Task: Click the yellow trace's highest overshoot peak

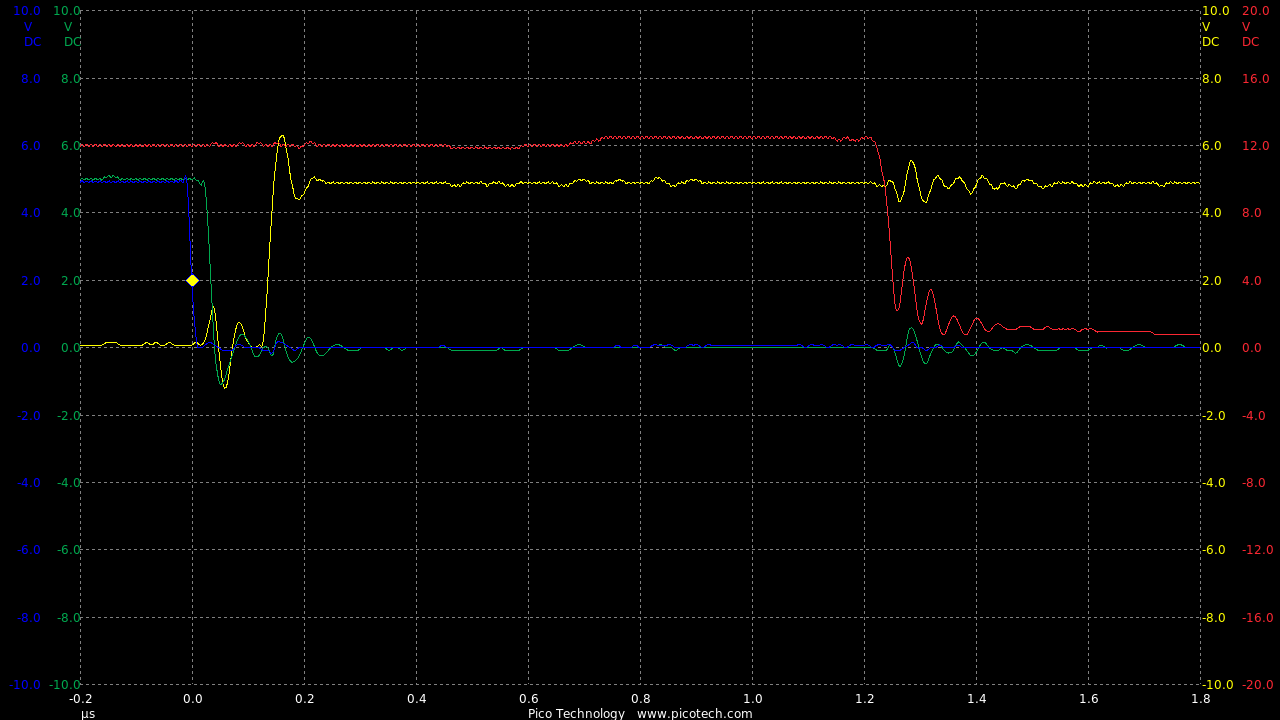Action: tap(282, 136)
